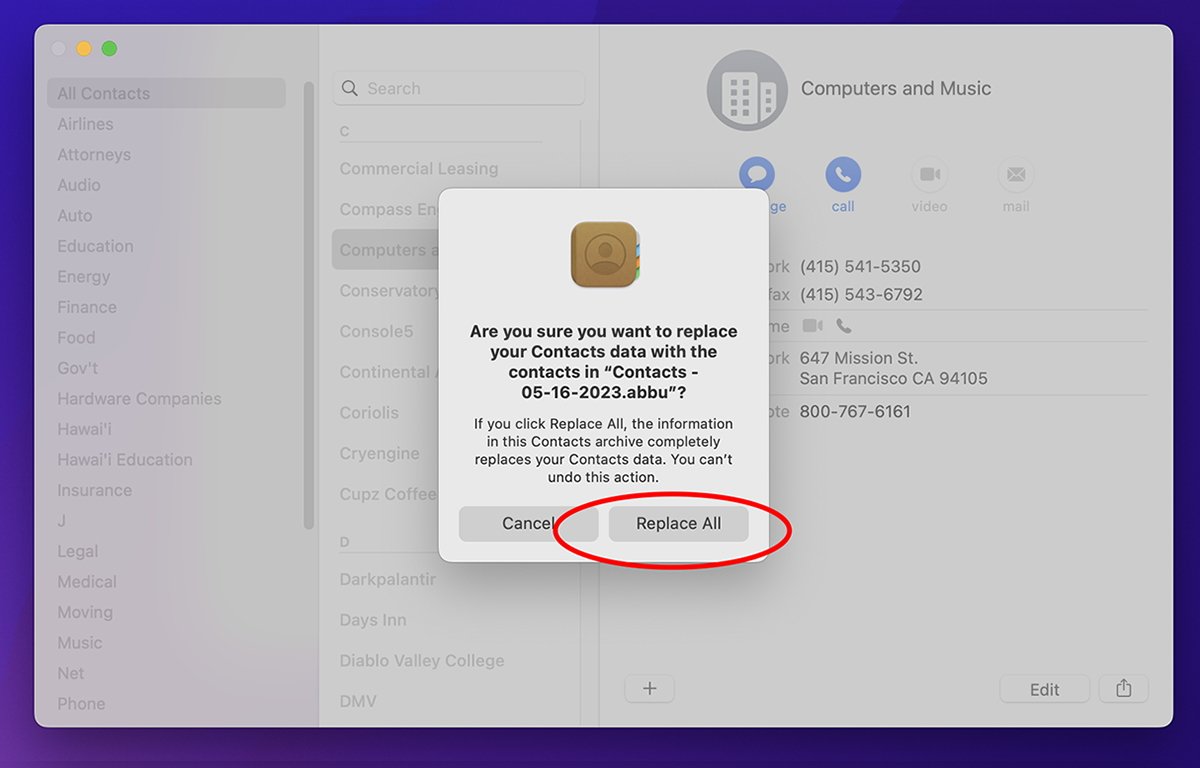
Task: Click the message bubble icon
Action: (x=757, y=175)
